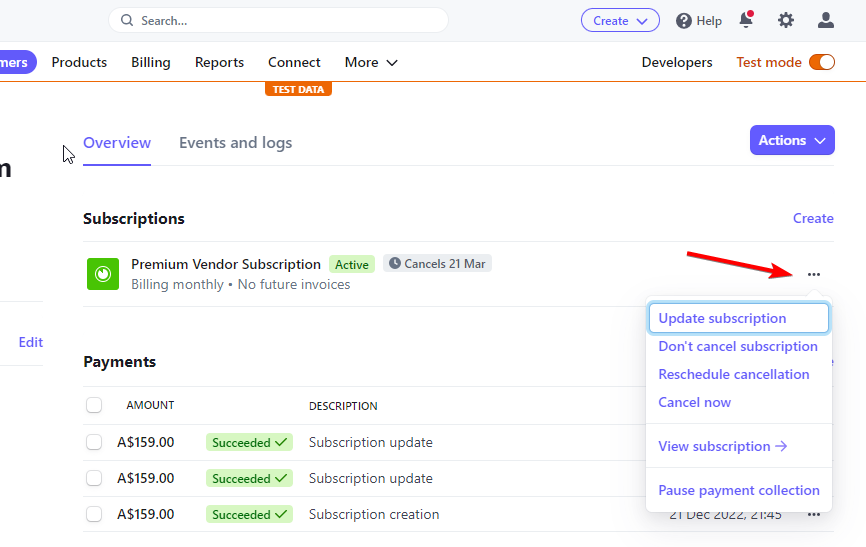The height and width of the screenshot is (547, 866).
Task: Tick the select-all payments checkbox in header
Action: coord(94,405)
